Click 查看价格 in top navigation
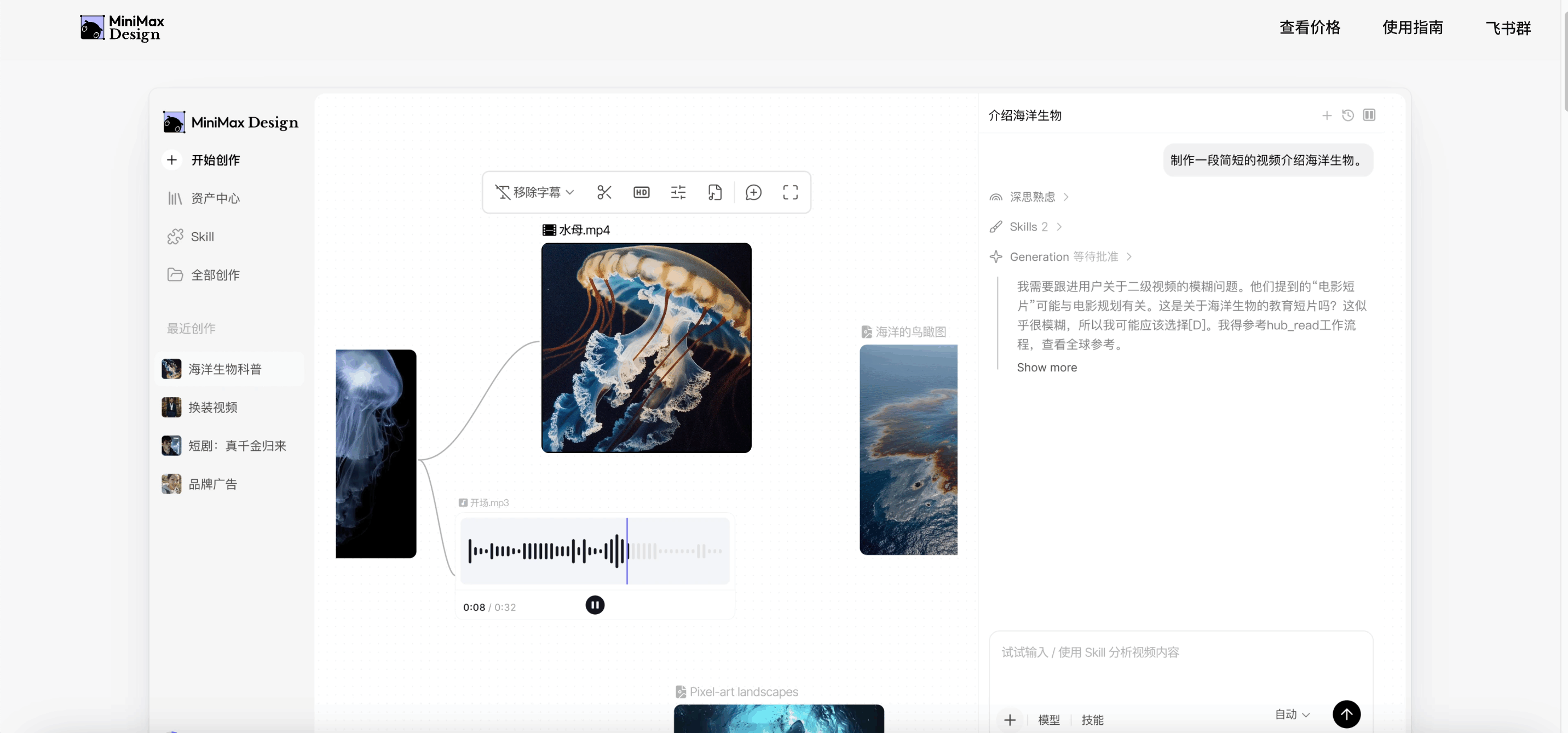Screen dimensions: 1568x733 [x=1309, y=27]
